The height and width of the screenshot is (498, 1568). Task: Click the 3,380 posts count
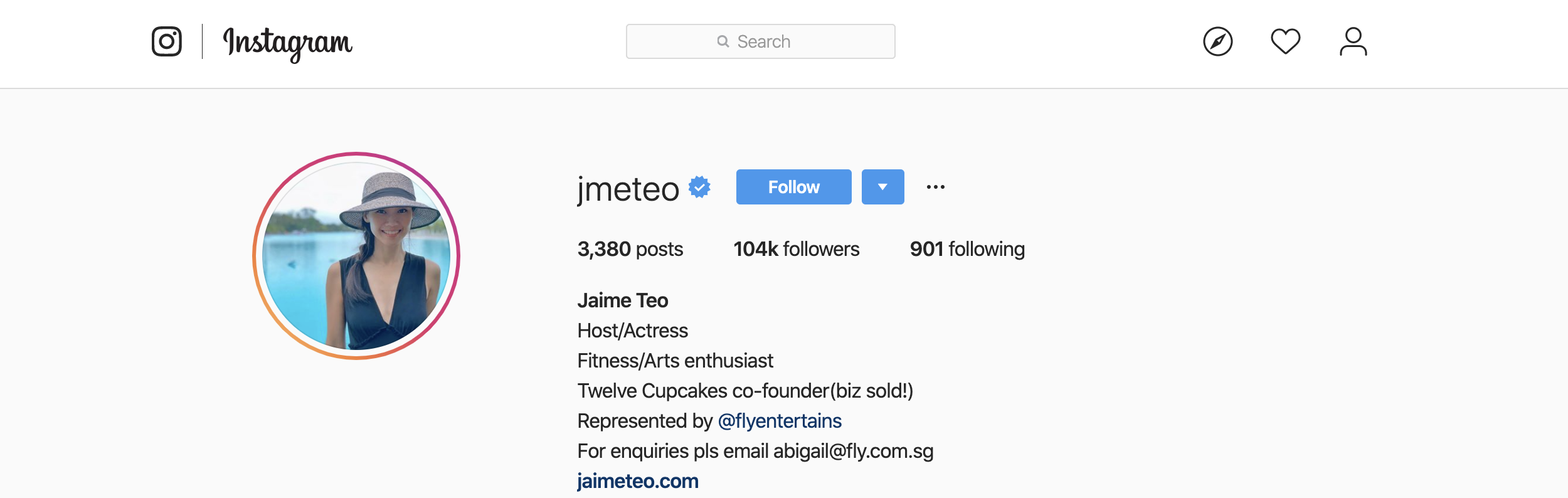click(630, 249)
